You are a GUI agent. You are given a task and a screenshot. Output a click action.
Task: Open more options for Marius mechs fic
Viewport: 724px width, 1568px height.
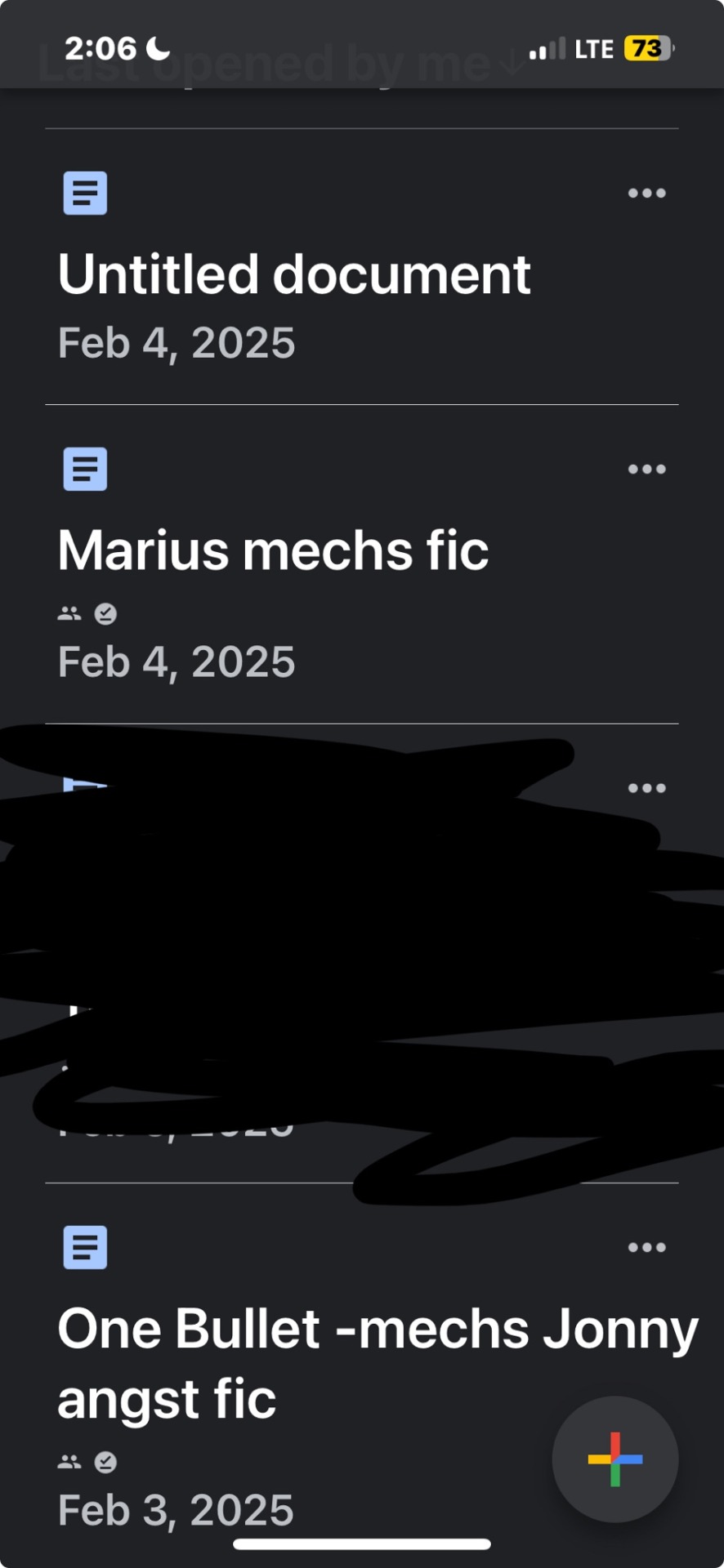tap(646, 470)
